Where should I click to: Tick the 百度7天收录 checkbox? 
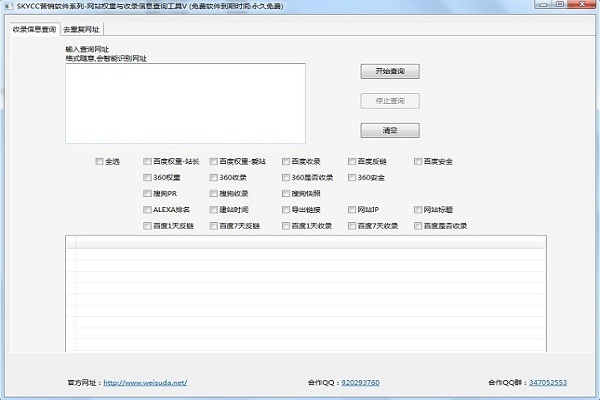tap(352, 226)
